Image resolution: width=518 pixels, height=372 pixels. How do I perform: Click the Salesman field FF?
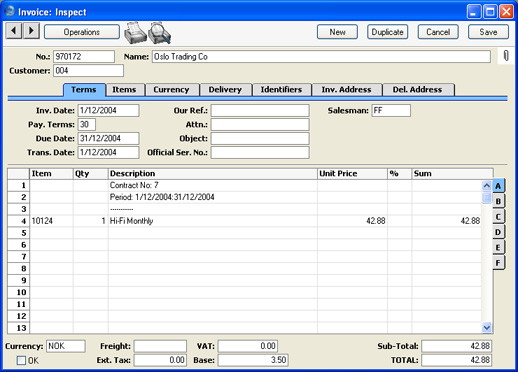(x=391, y=110)
